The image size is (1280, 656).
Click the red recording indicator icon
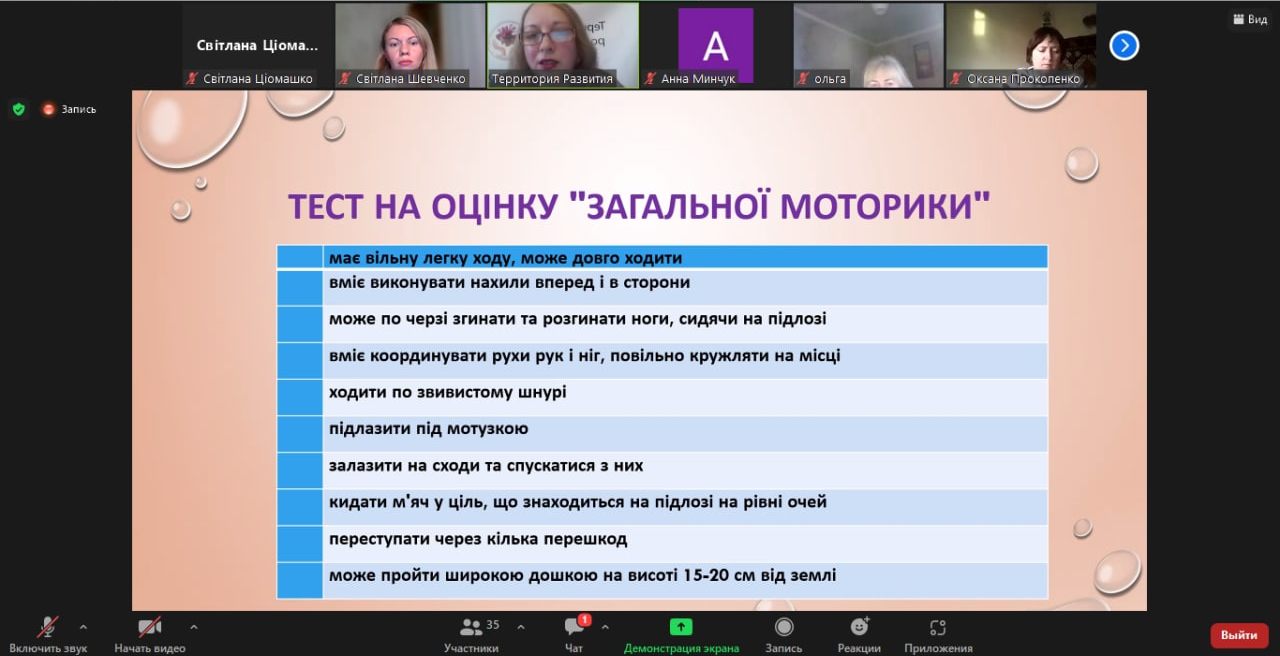48,109
